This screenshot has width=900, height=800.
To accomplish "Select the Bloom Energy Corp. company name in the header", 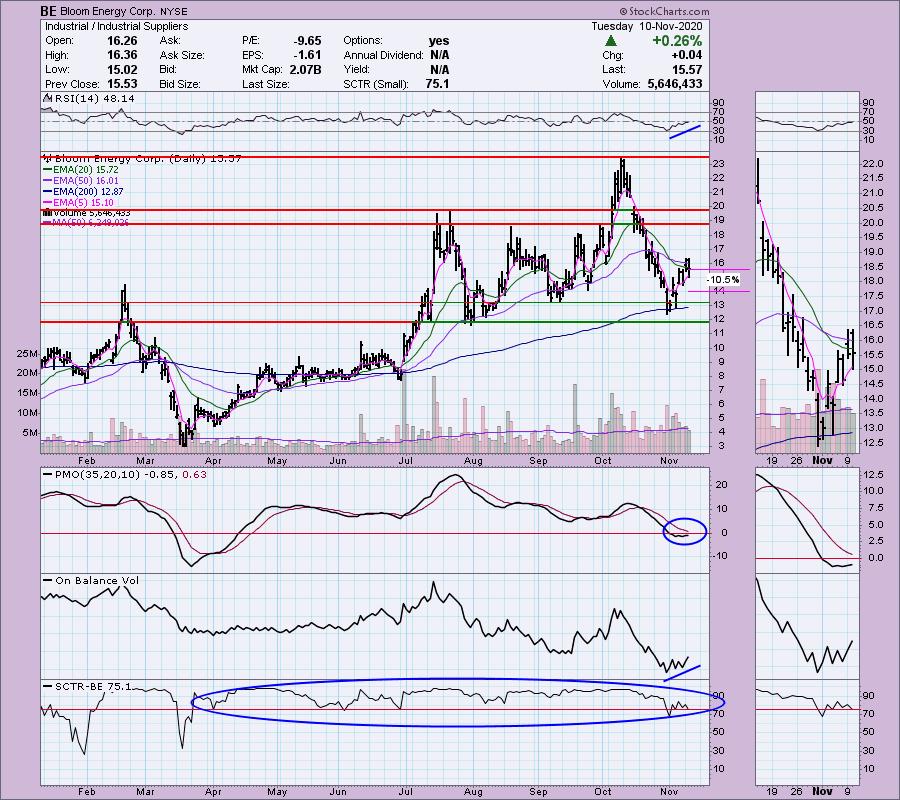I will coord(107,11).
